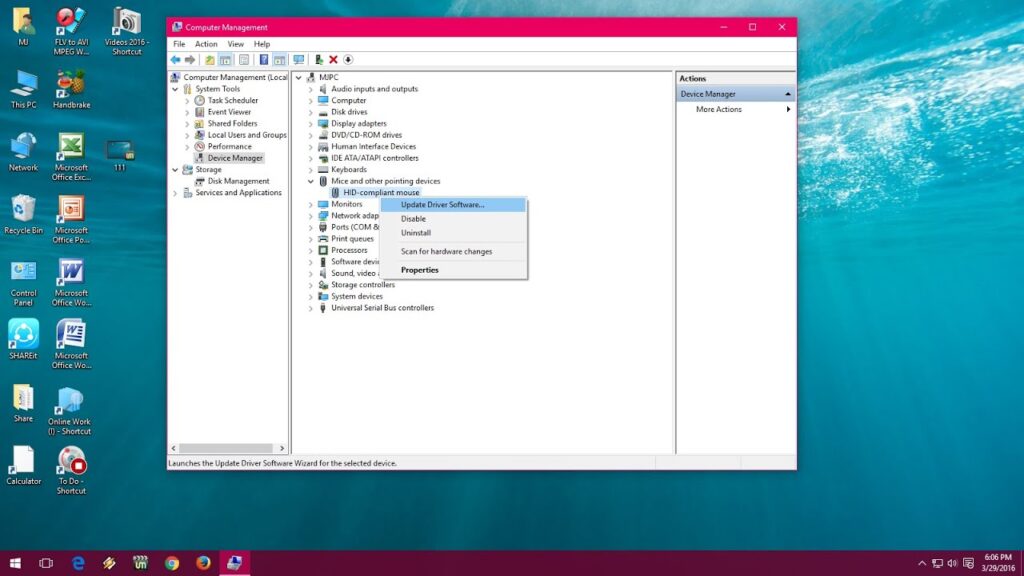Select Task Scheduler in console tree
This screenshot has height=576, width=1024.
(232, 101)
